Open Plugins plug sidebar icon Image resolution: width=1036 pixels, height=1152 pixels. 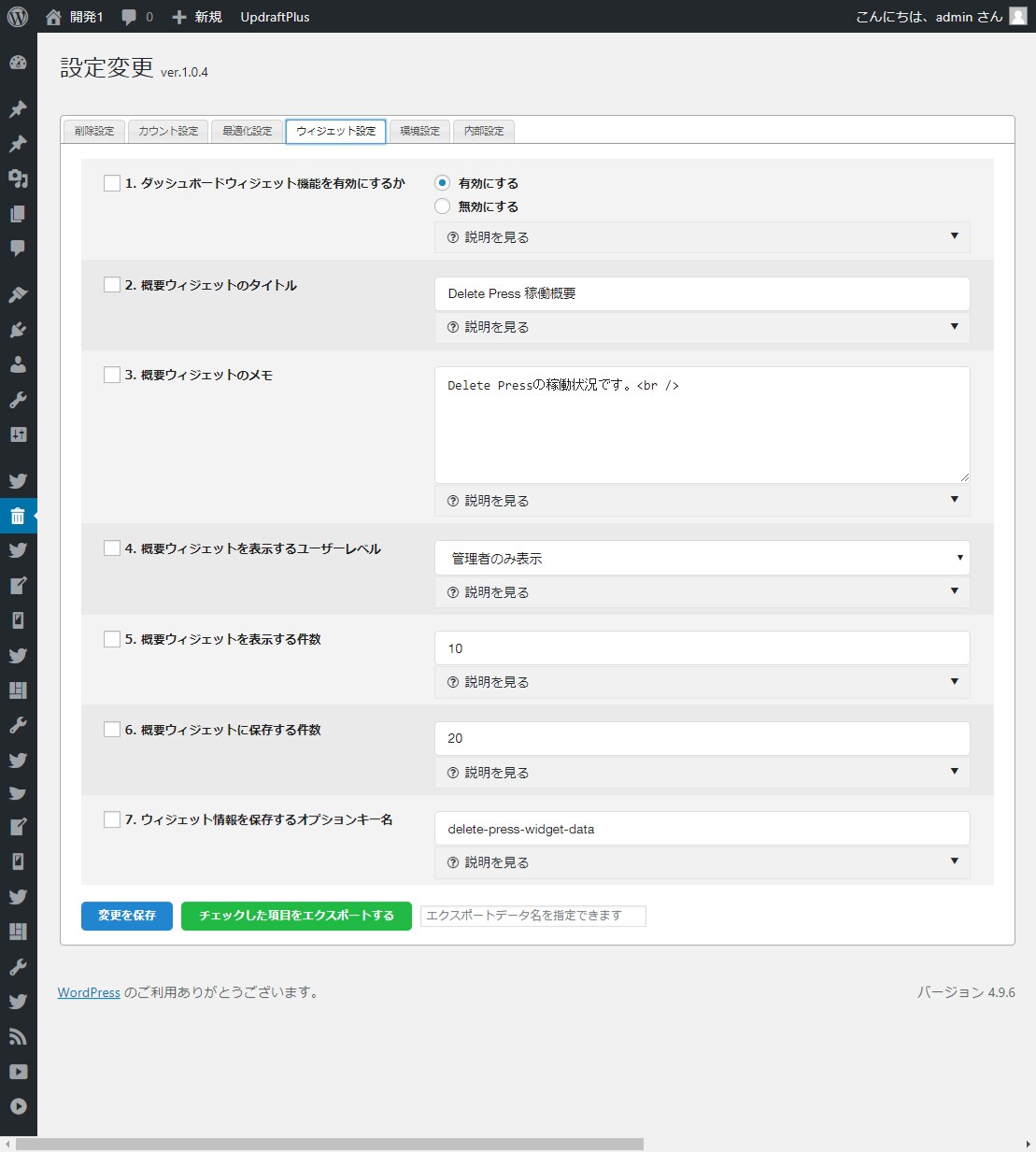click(x=18, y=330)
